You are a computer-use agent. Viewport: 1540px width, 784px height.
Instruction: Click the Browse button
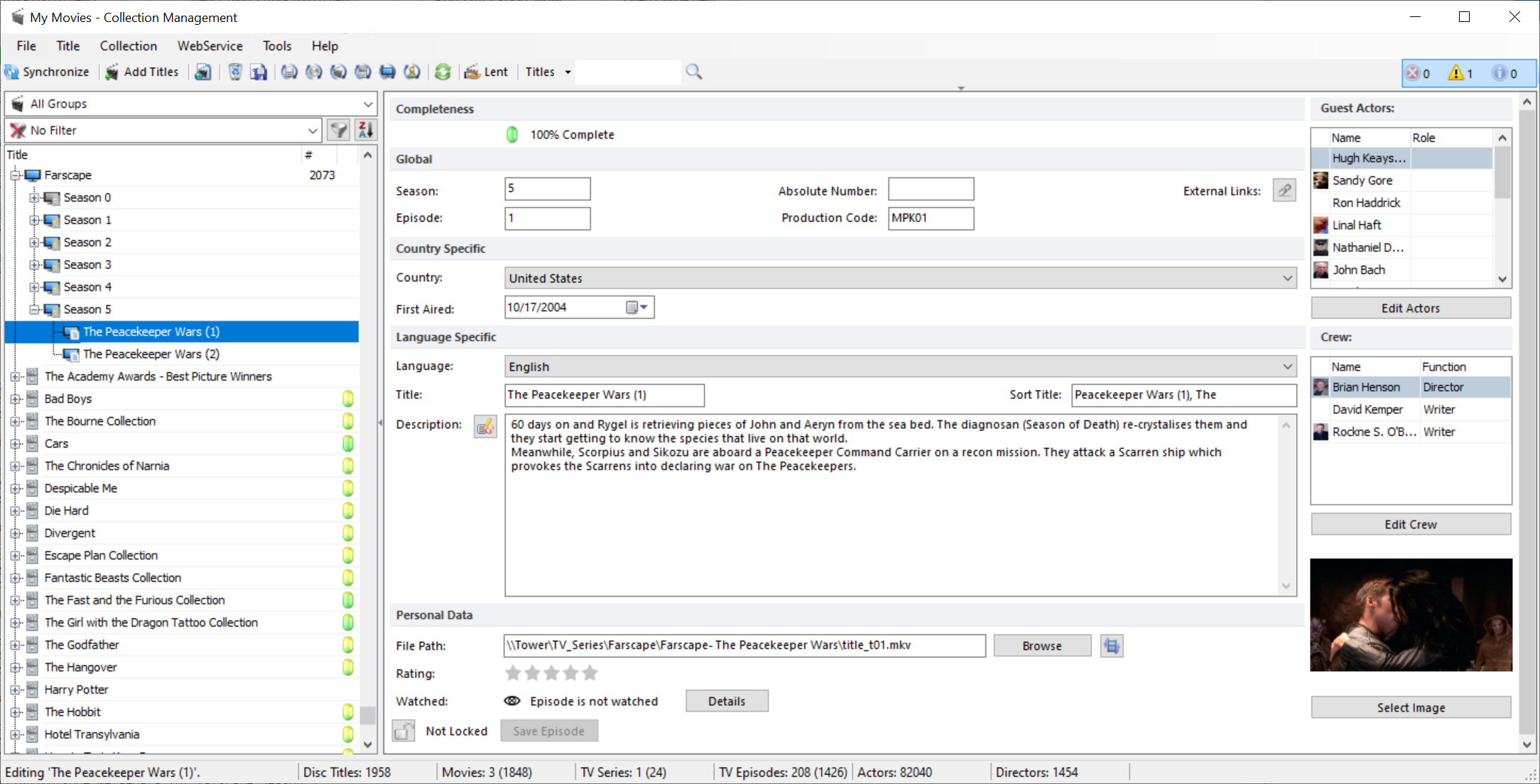point(1042,646)
